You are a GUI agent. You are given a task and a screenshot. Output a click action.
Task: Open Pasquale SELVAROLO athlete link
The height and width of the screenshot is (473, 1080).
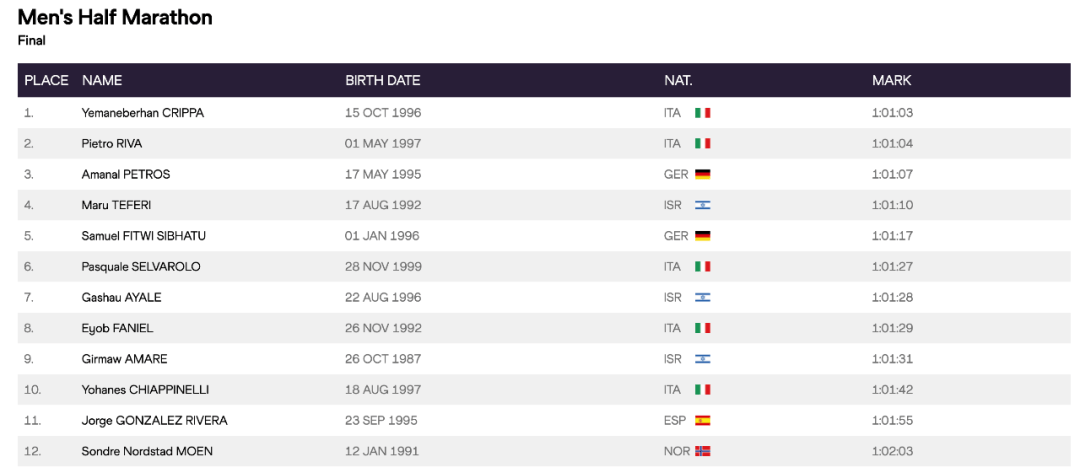coord(141,267)
